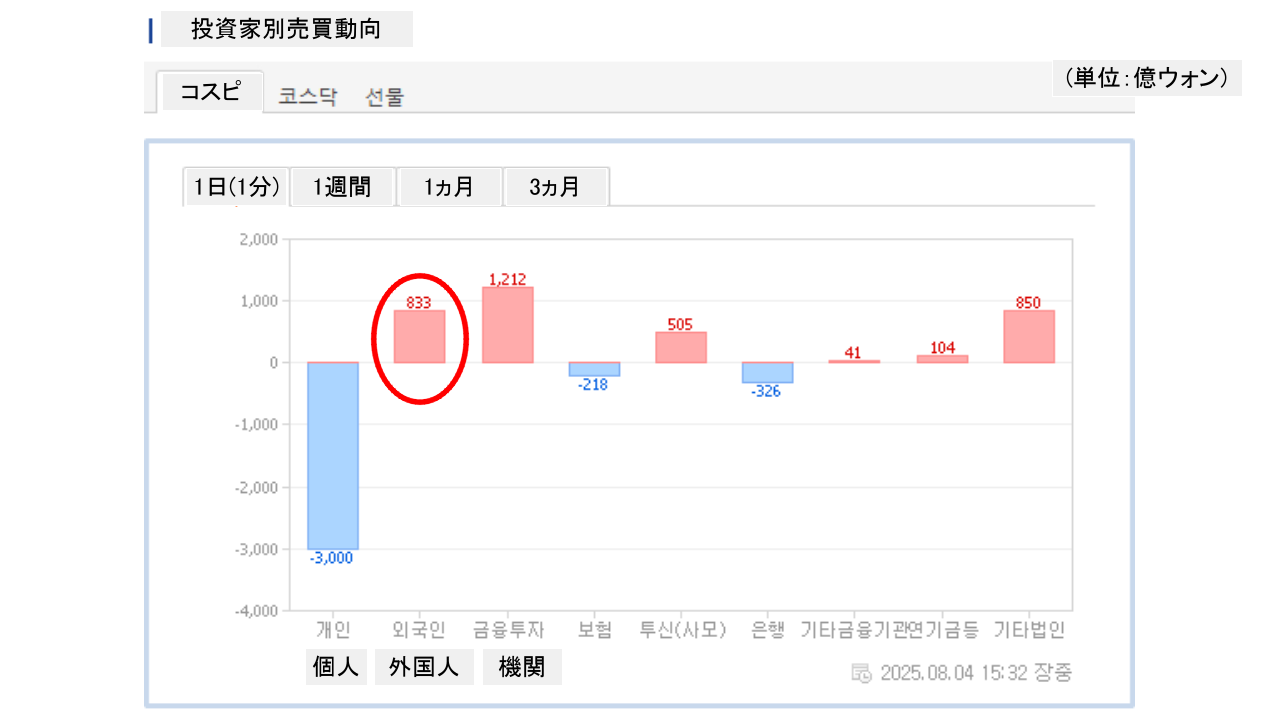Click the 個人 label below the chart
The height and width of the screenshot is (720, 1280).
tap(336, 668)
